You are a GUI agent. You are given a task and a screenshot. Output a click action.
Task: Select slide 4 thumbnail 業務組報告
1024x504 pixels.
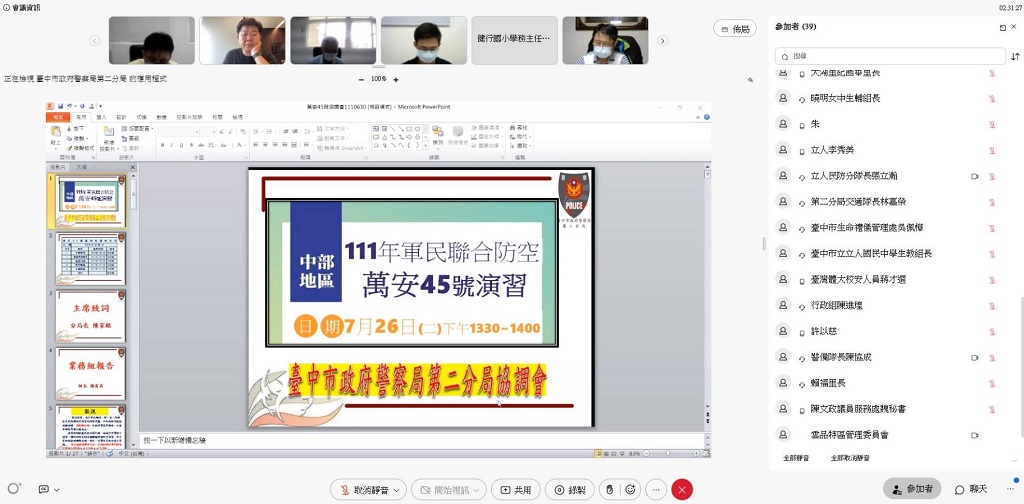91,373
